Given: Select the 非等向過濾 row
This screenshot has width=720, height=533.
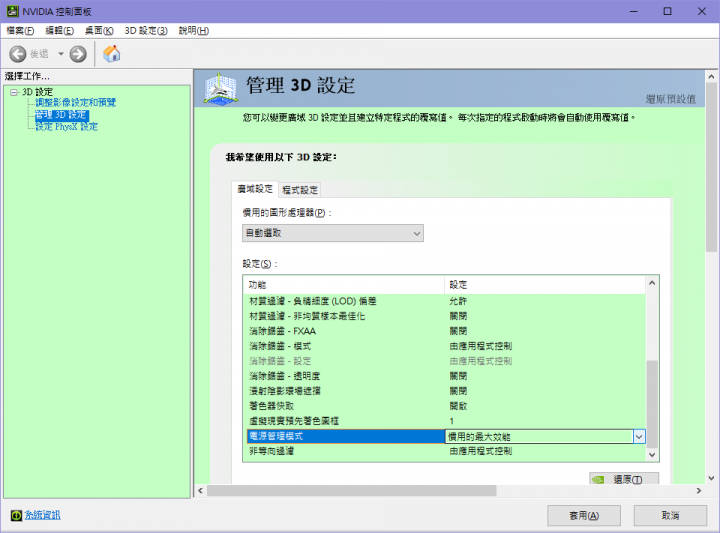Looking at the screenshot, I should (x=444, y=451).
